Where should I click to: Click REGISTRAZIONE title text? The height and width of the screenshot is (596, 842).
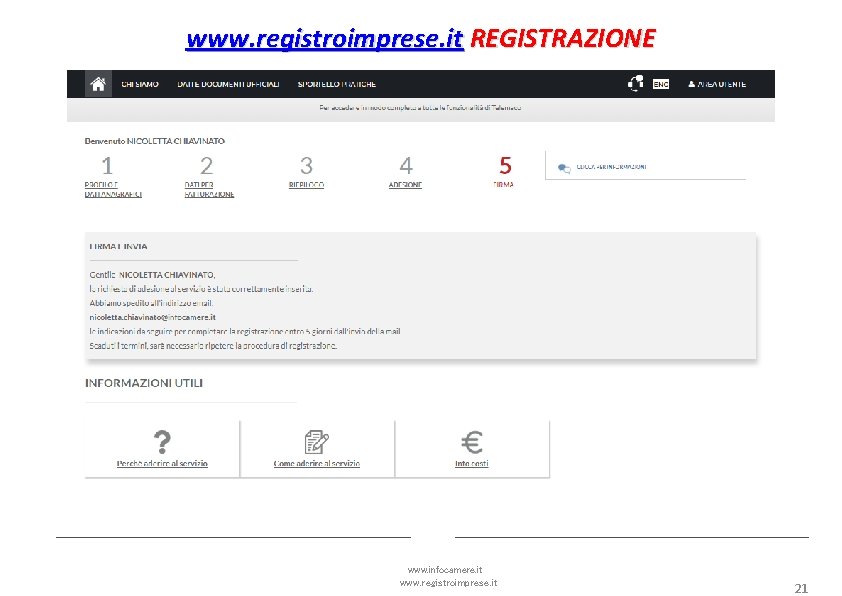pyautogui.click(x=563, y=39)
